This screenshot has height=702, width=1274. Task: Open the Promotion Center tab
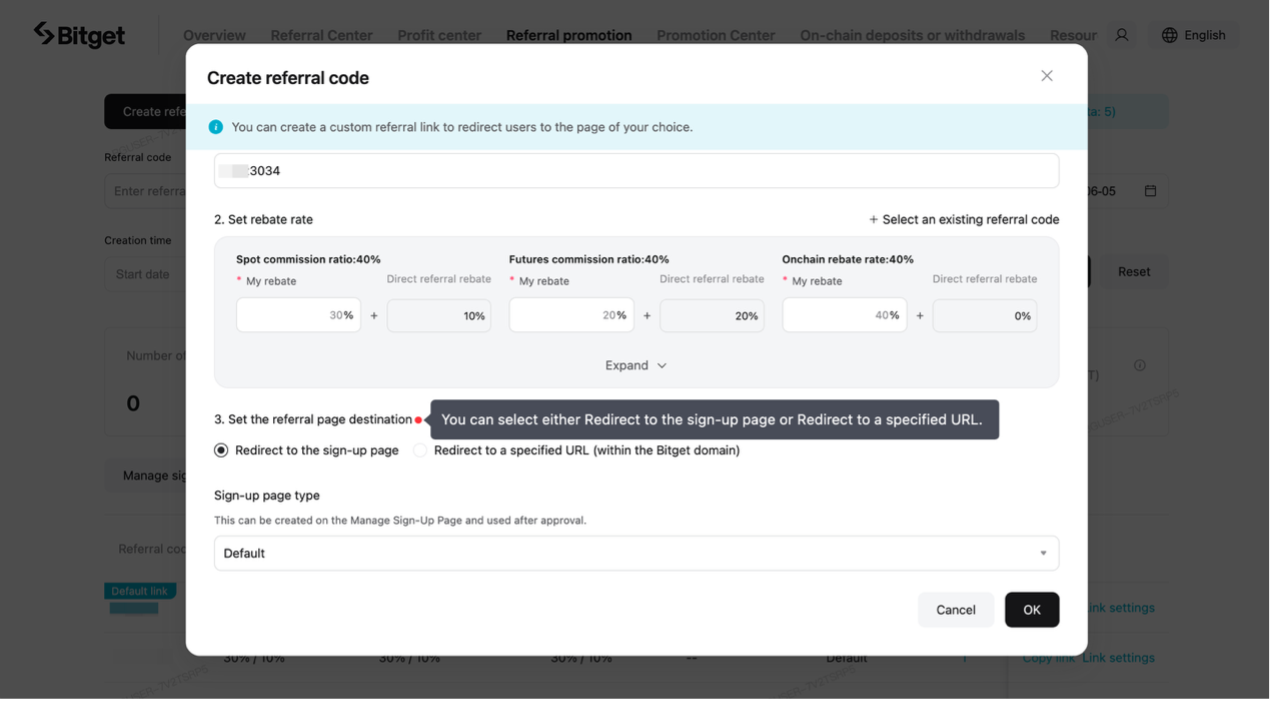(x=715, y=35)
